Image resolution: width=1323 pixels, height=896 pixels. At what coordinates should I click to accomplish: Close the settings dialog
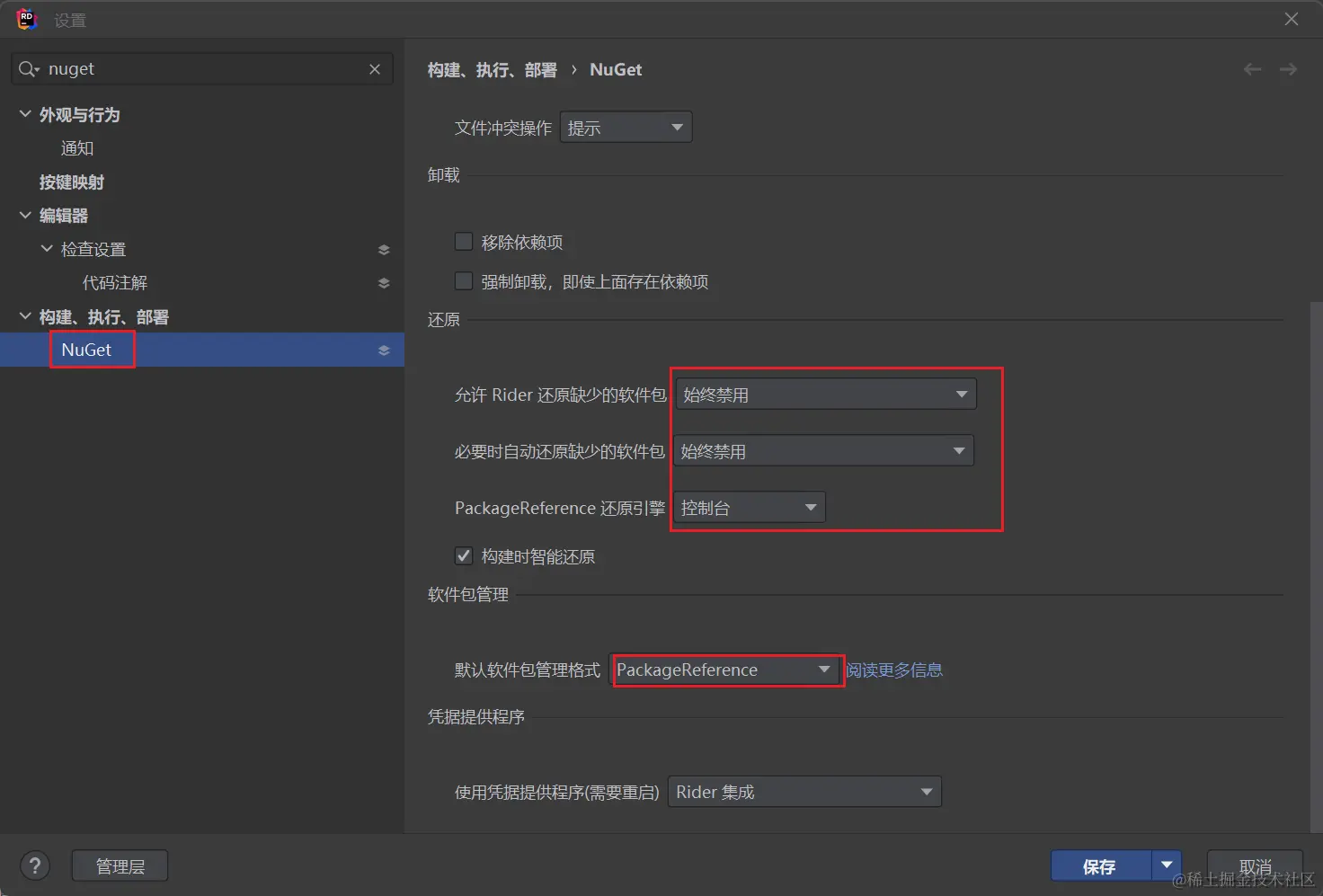(1292, 19)
